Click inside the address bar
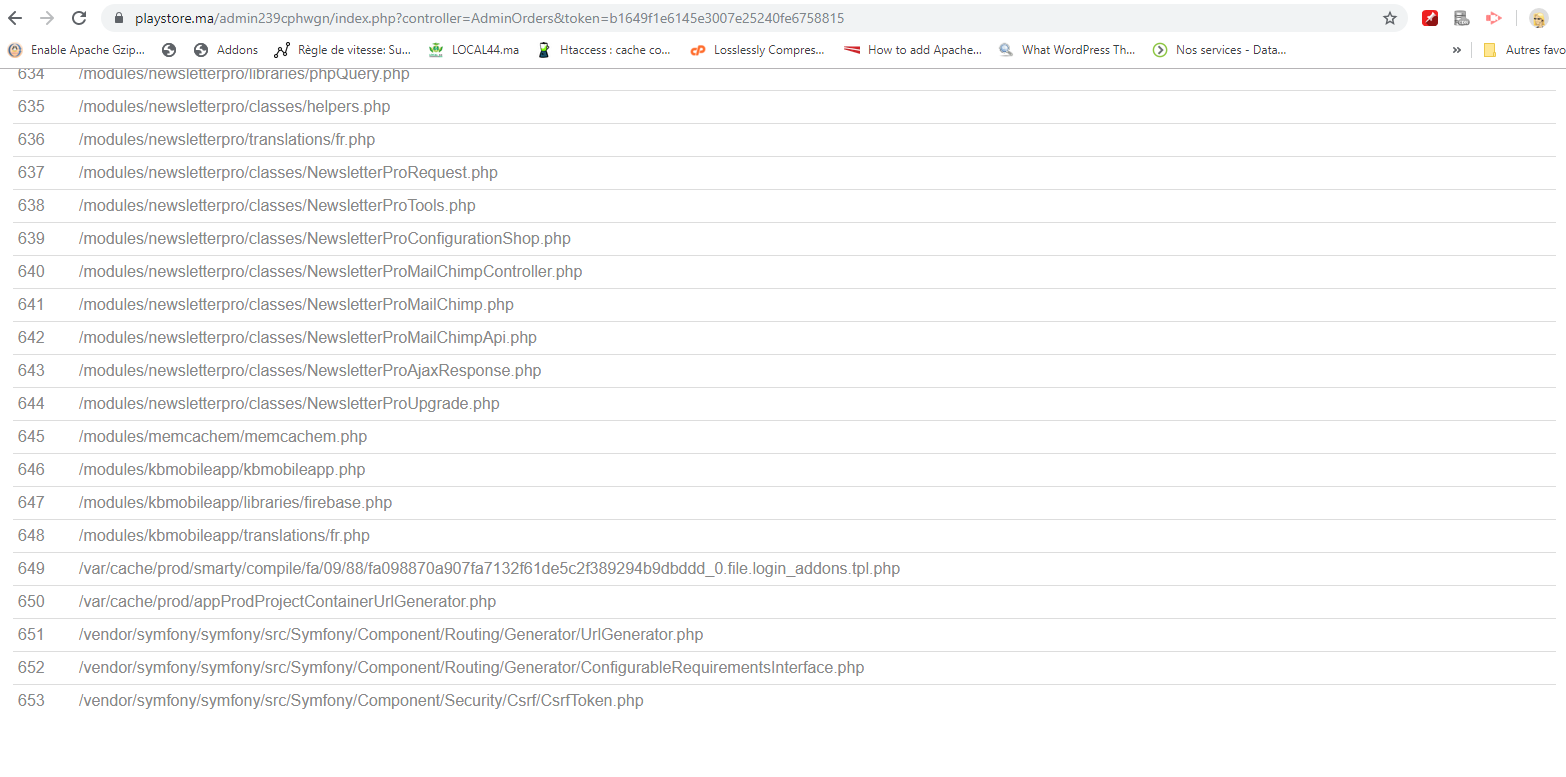This screenshot has width=1566, height=777. tap(700, 17)
